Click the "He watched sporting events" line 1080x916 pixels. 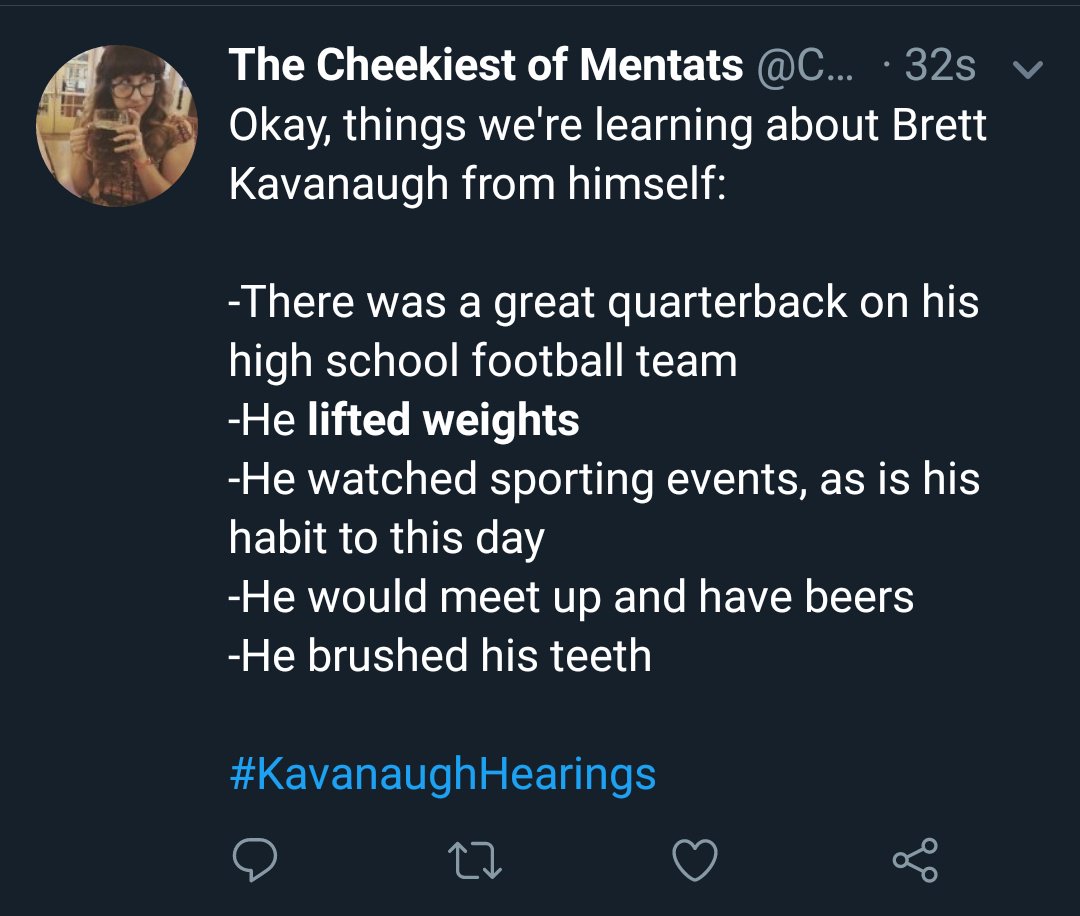click(604, 480)
